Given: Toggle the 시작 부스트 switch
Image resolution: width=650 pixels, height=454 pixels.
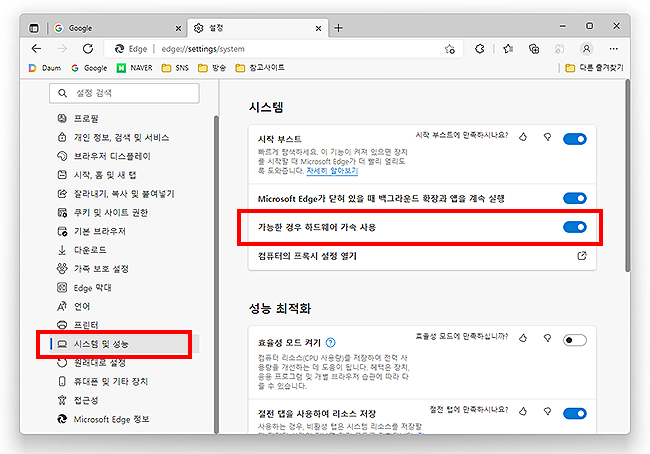Looking at the screenshot, I should pos(575,139).
